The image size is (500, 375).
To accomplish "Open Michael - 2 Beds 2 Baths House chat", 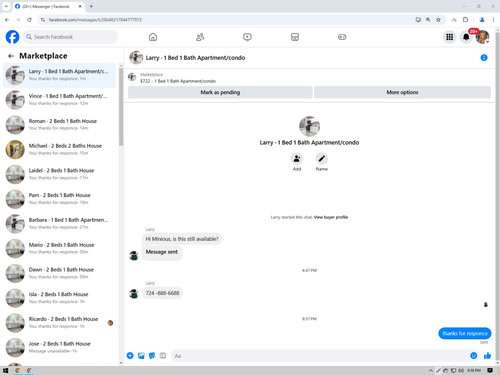I will 59,149.
